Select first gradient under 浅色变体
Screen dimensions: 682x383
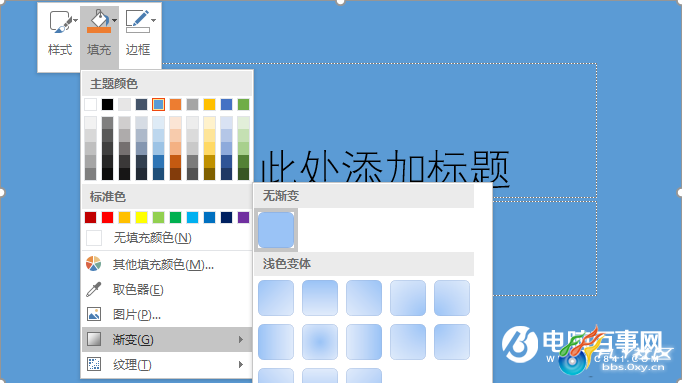pos(276,298)
